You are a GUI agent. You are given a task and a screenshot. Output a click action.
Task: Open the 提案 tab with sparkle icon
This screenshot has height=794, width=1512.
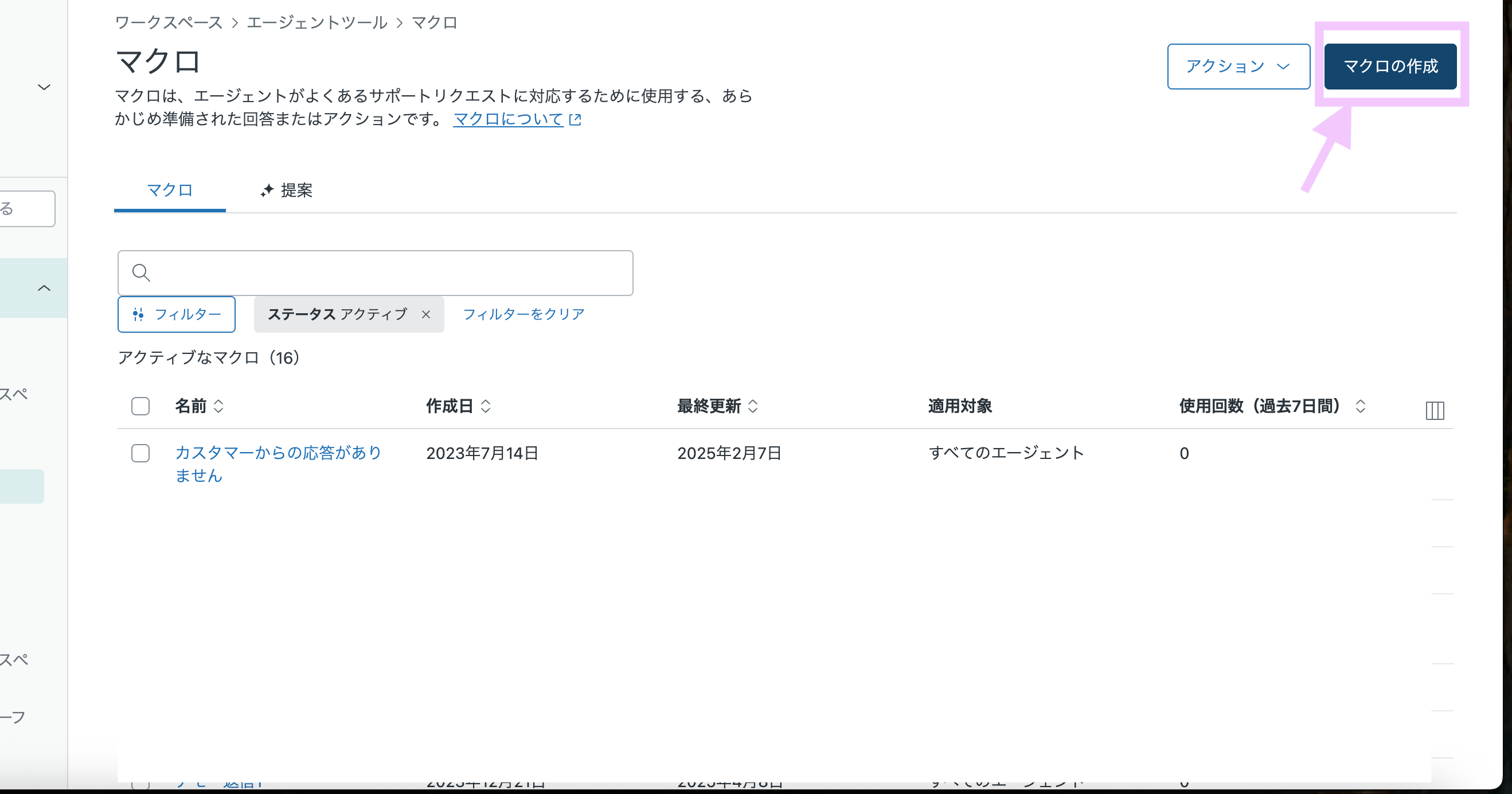[x=287, y=190]
